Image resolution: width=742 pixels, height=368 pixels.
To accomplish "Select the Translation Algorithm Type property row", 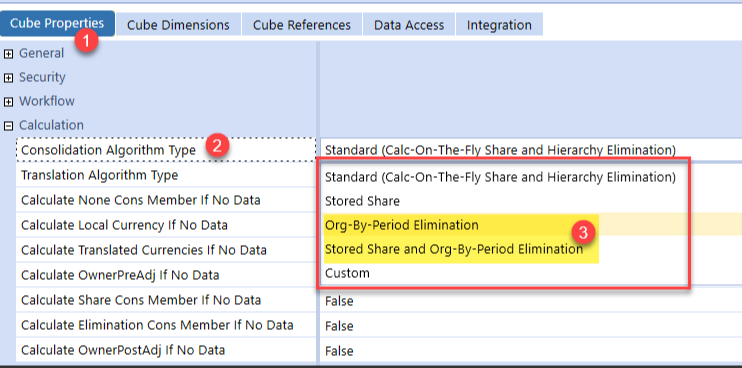I will coord(166,175).
